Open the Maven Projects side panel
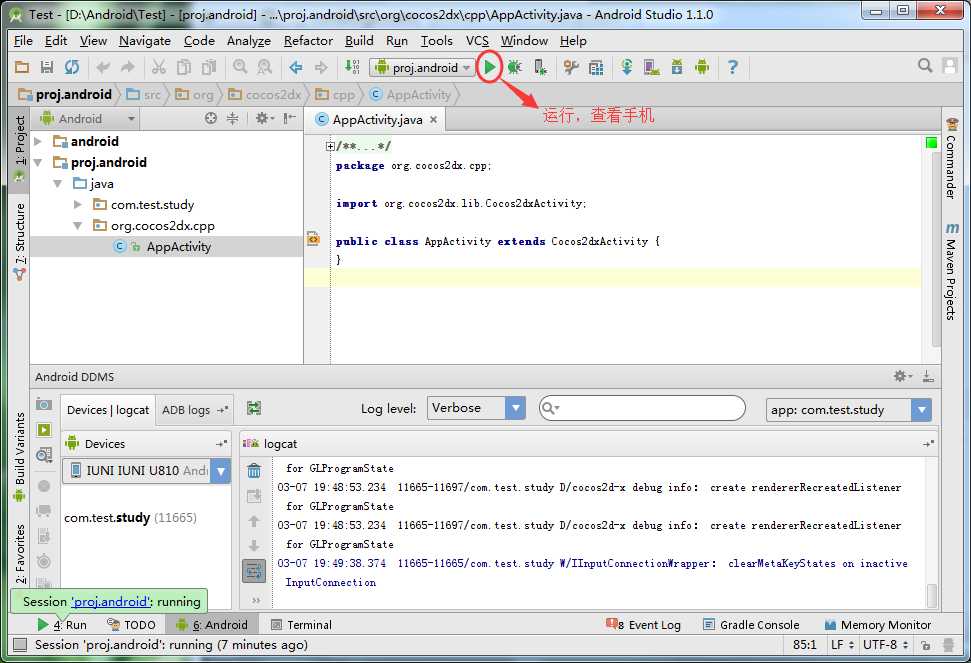 click(951, 270)
